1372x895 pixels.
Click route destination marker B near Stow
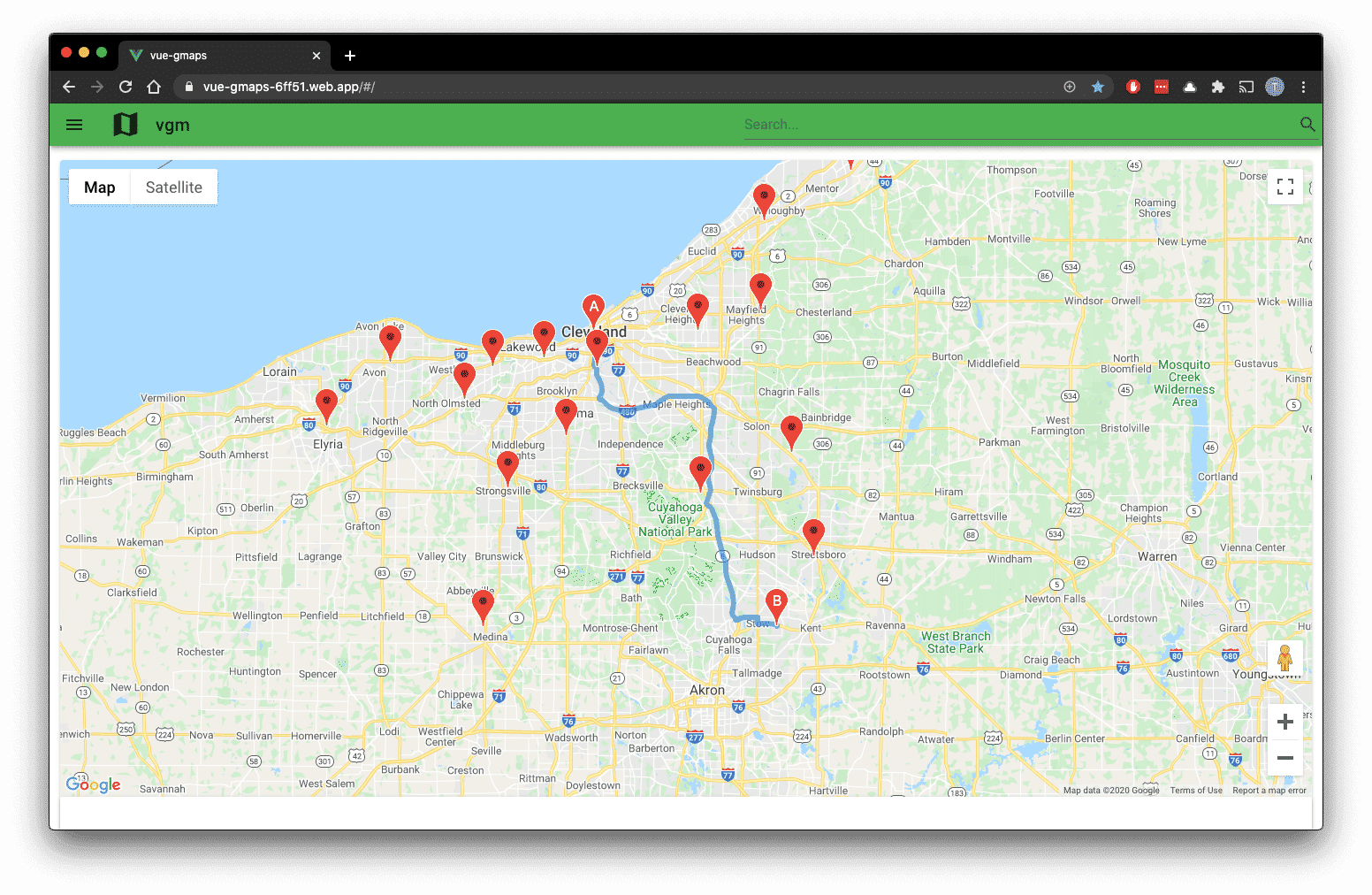pos(775,602)
